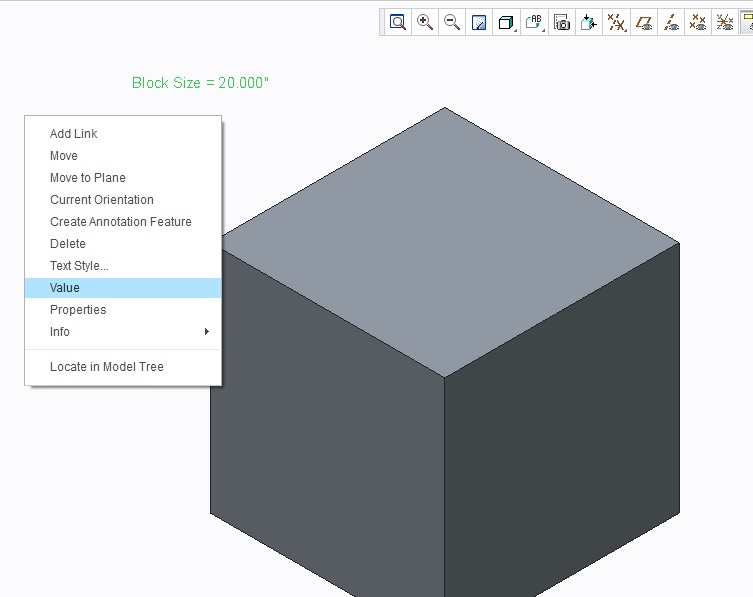Open the Display Style cube dropdown
This screenshot has width=753, height=597.
(506, 22)
